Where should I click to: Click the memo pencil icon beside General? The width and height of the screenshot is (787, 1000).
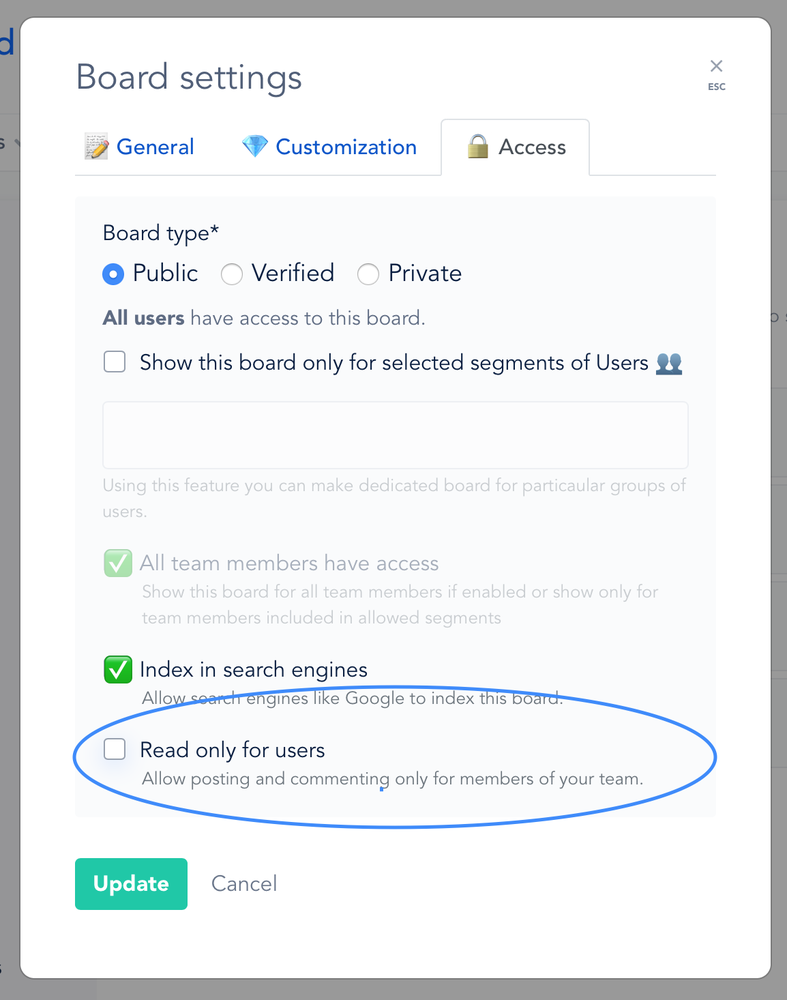(x=96, y=147)
